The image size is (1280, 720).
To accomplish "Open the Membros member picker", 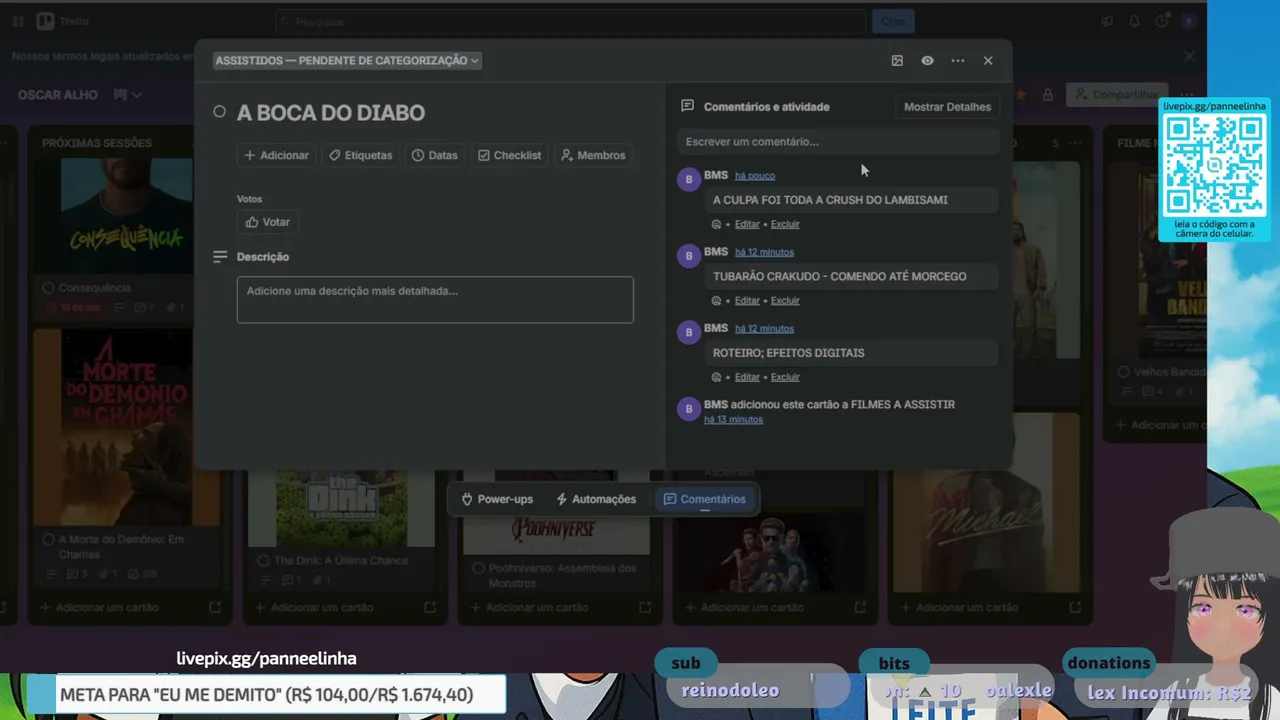I will point(593,155).
